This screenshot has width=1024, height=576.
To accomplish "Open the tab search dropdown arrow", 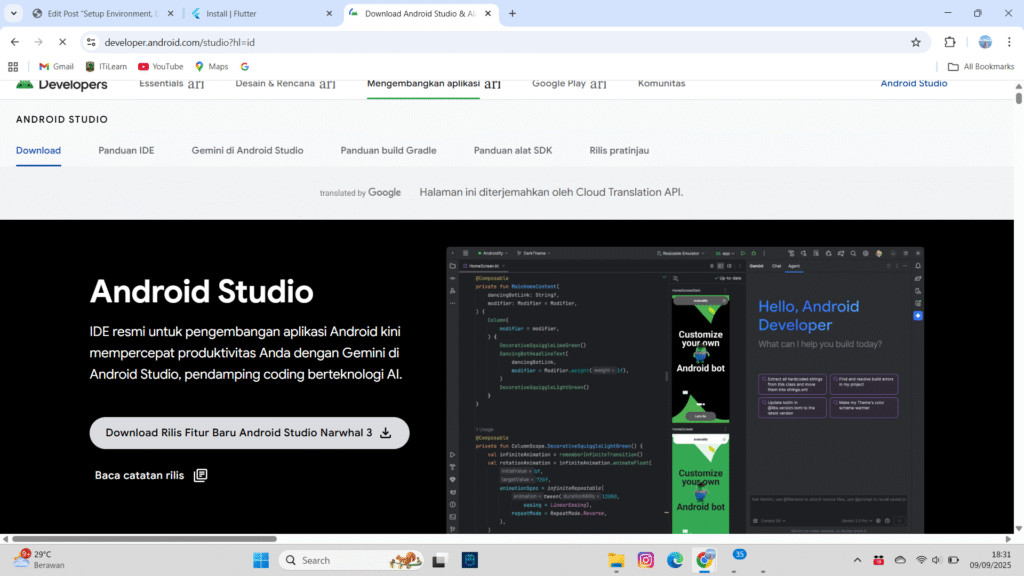I will click(14, 13).
